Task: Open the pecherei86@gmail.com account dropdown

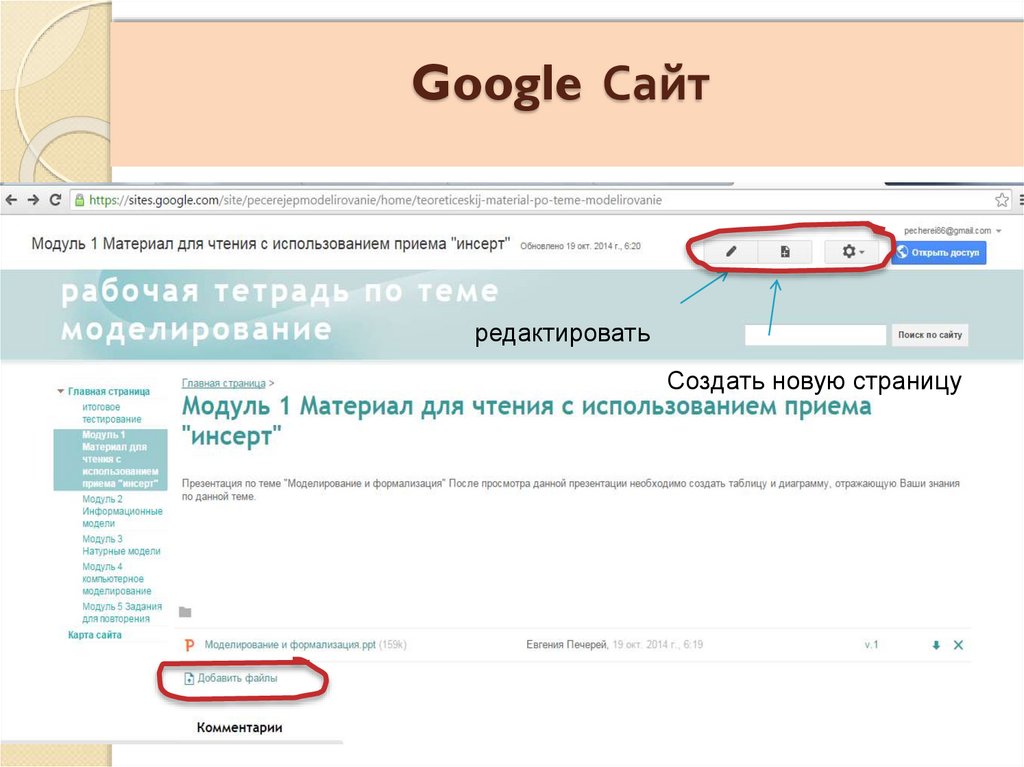Action: click(x=952, y=231)
